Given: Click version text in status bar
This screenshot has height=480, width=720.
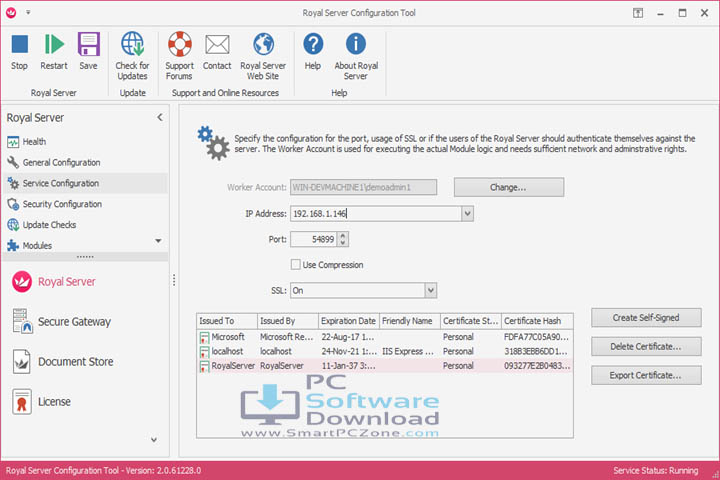Looking at the screenshot, I should pyautogui.click(x=103, y=470).
